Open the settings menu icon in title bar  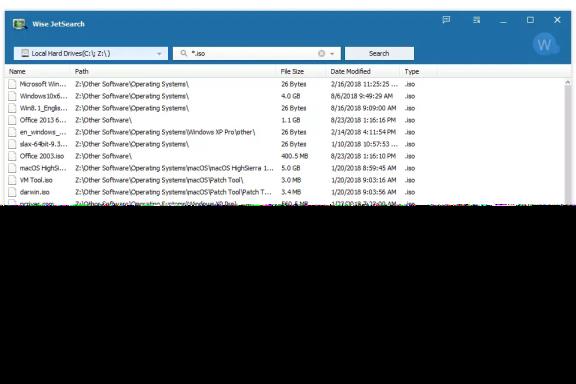(x=476, y=20)
